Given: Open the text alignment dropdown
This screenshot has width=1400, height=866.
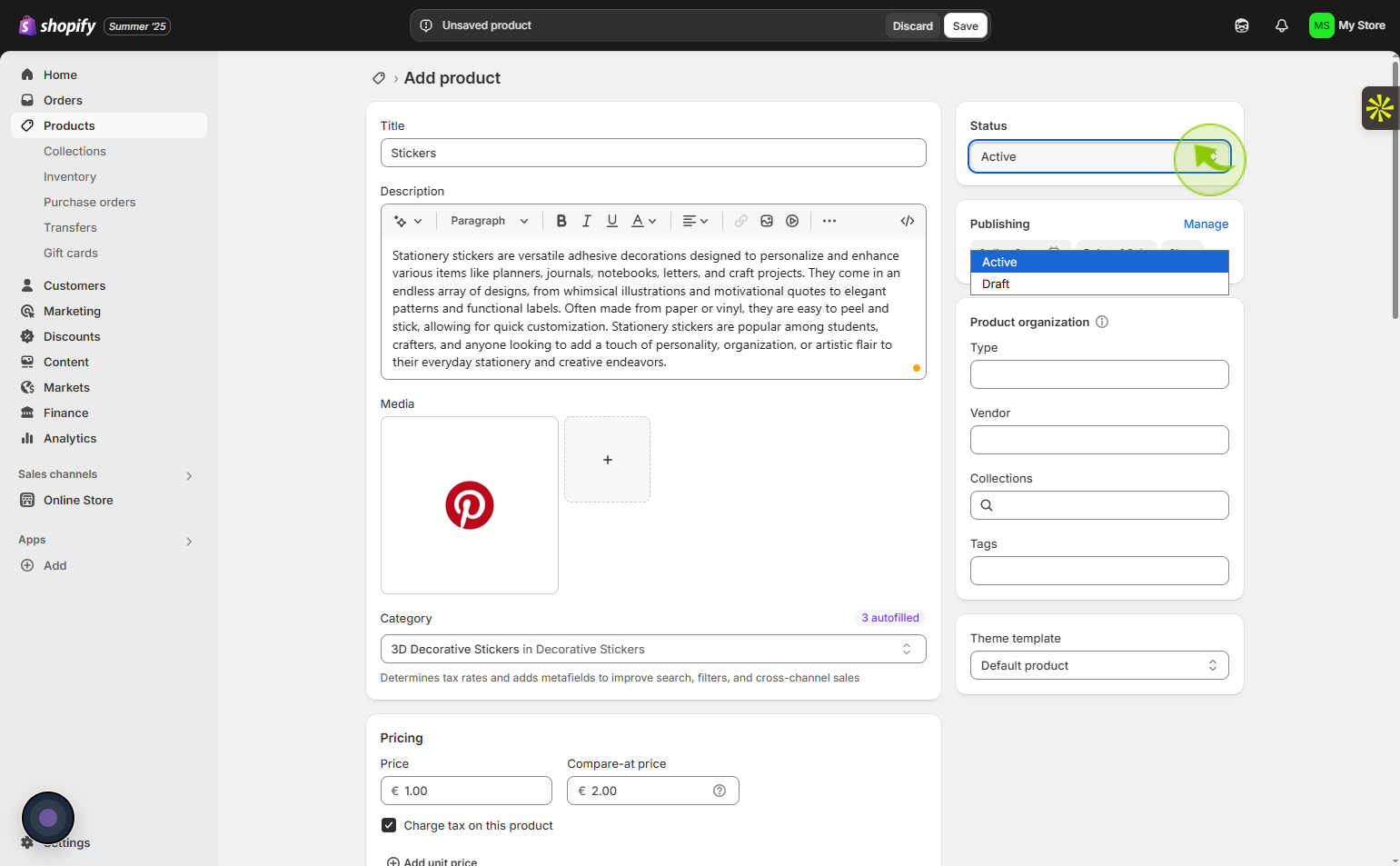Looking at the screenshot, I should coord(695,221).
